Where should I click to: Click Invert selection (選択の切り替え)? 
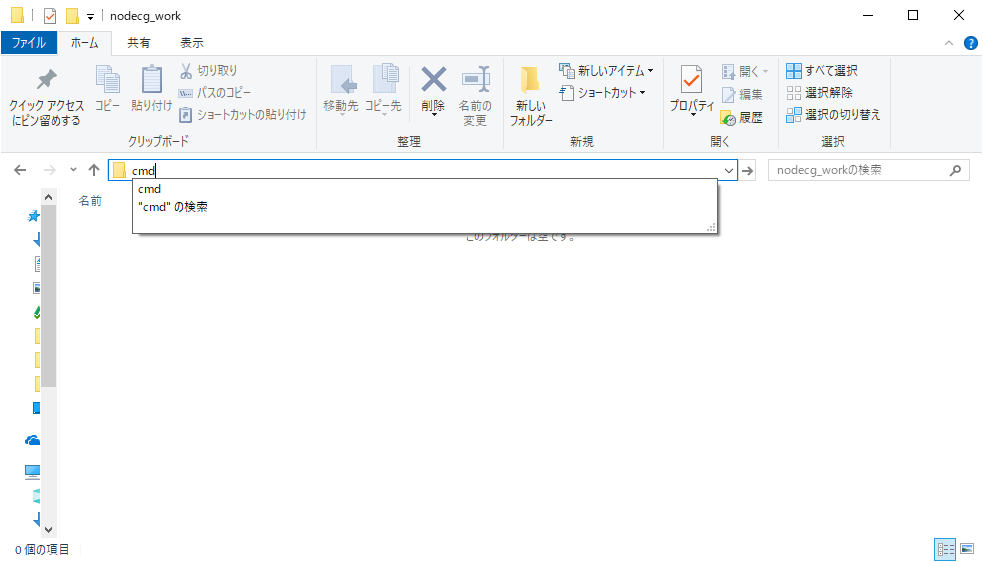pos(833,115)
